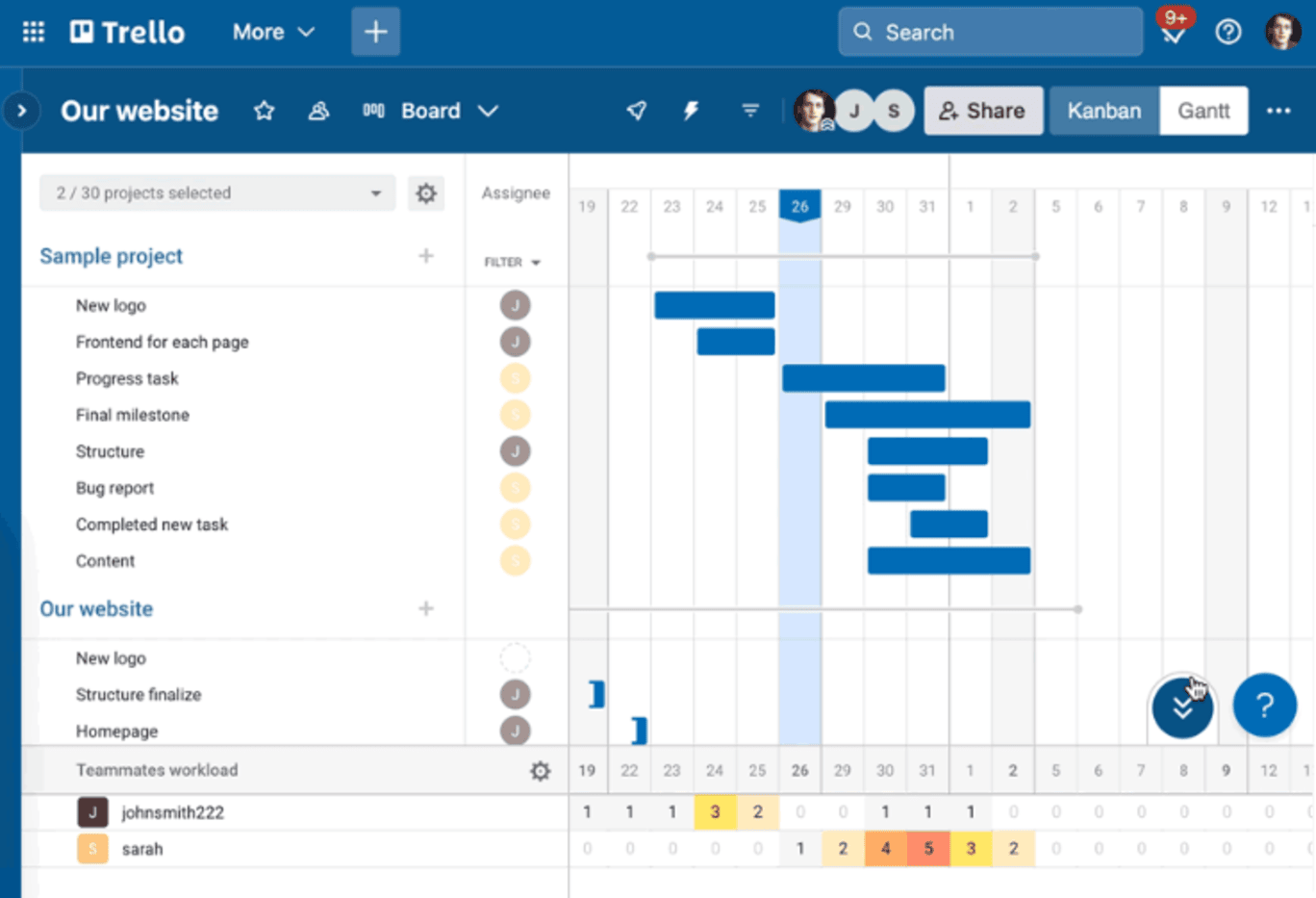Star the Our website board

(265, 111)
